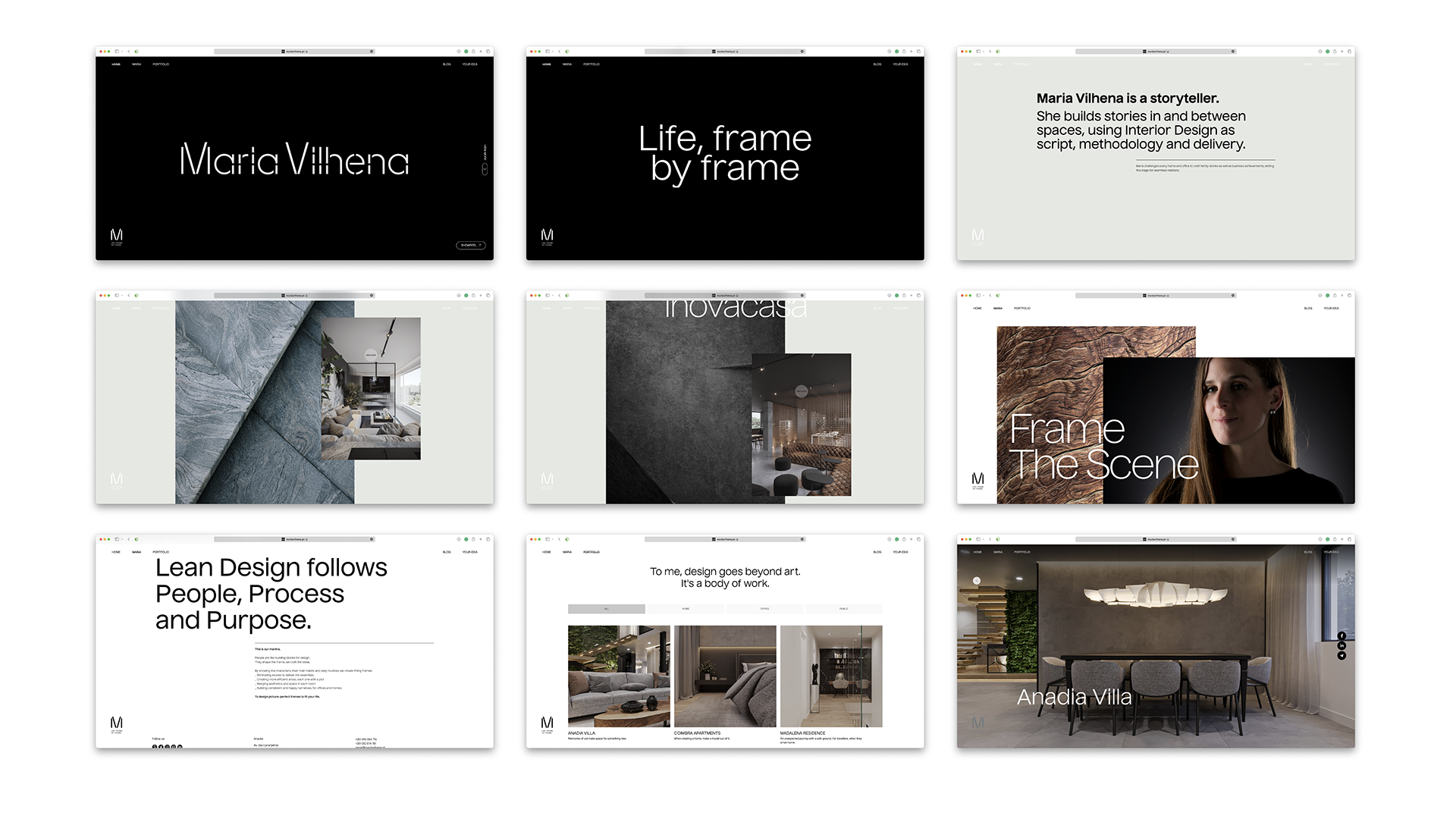Click Safari share icon in Inovacasa window
1456x819 pixels.
904,295
